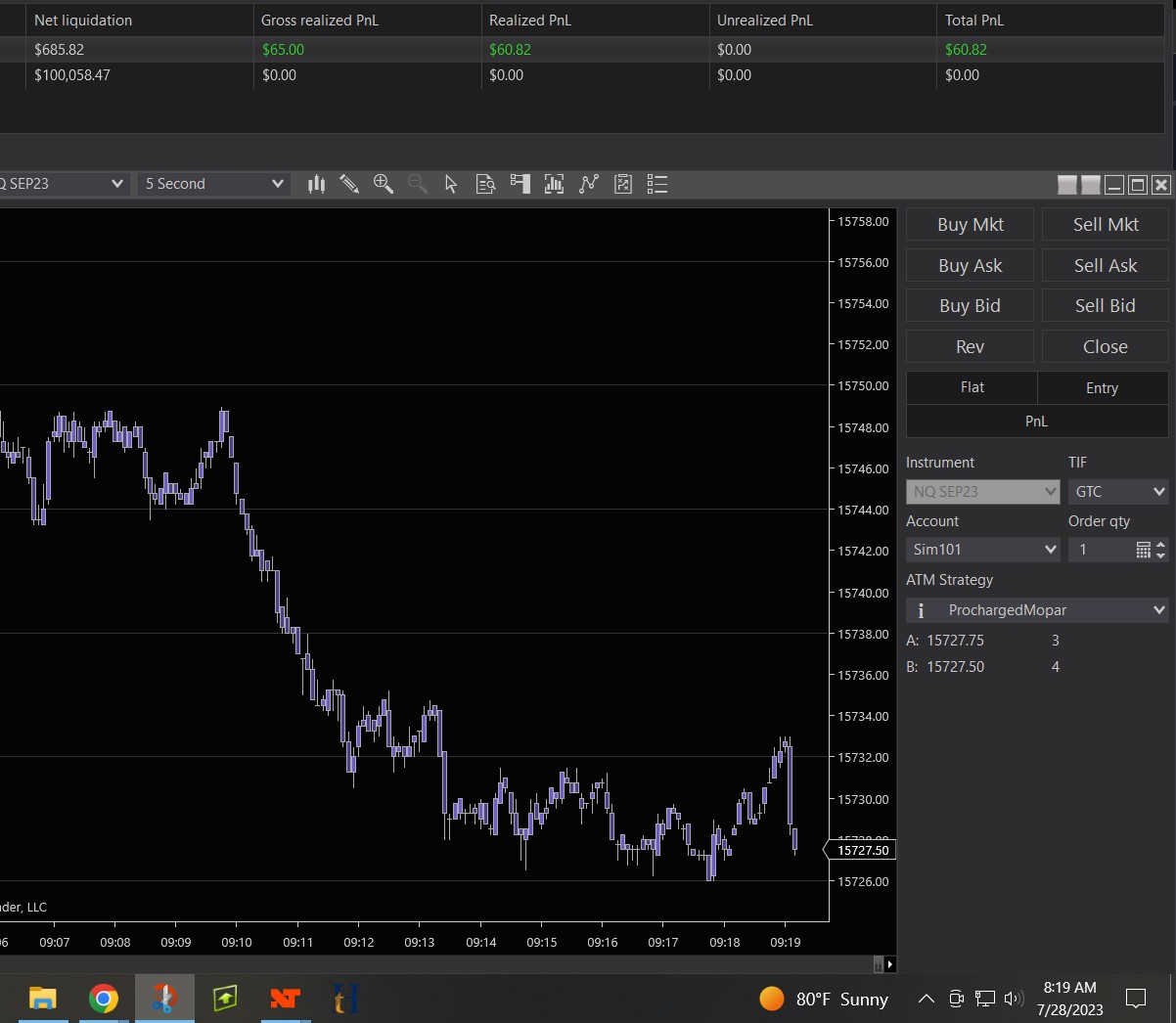
Task: Toggle the Chart Trader panel icon
Action: coord(520,184)
